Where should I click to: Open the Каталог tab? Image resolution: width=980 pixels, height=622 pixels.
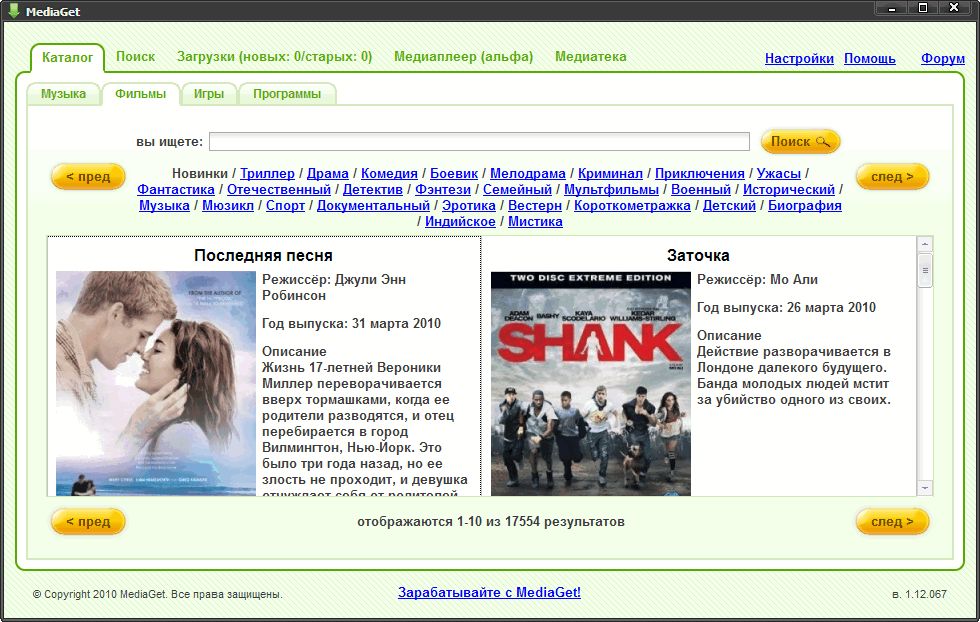(x=67, y=58)
